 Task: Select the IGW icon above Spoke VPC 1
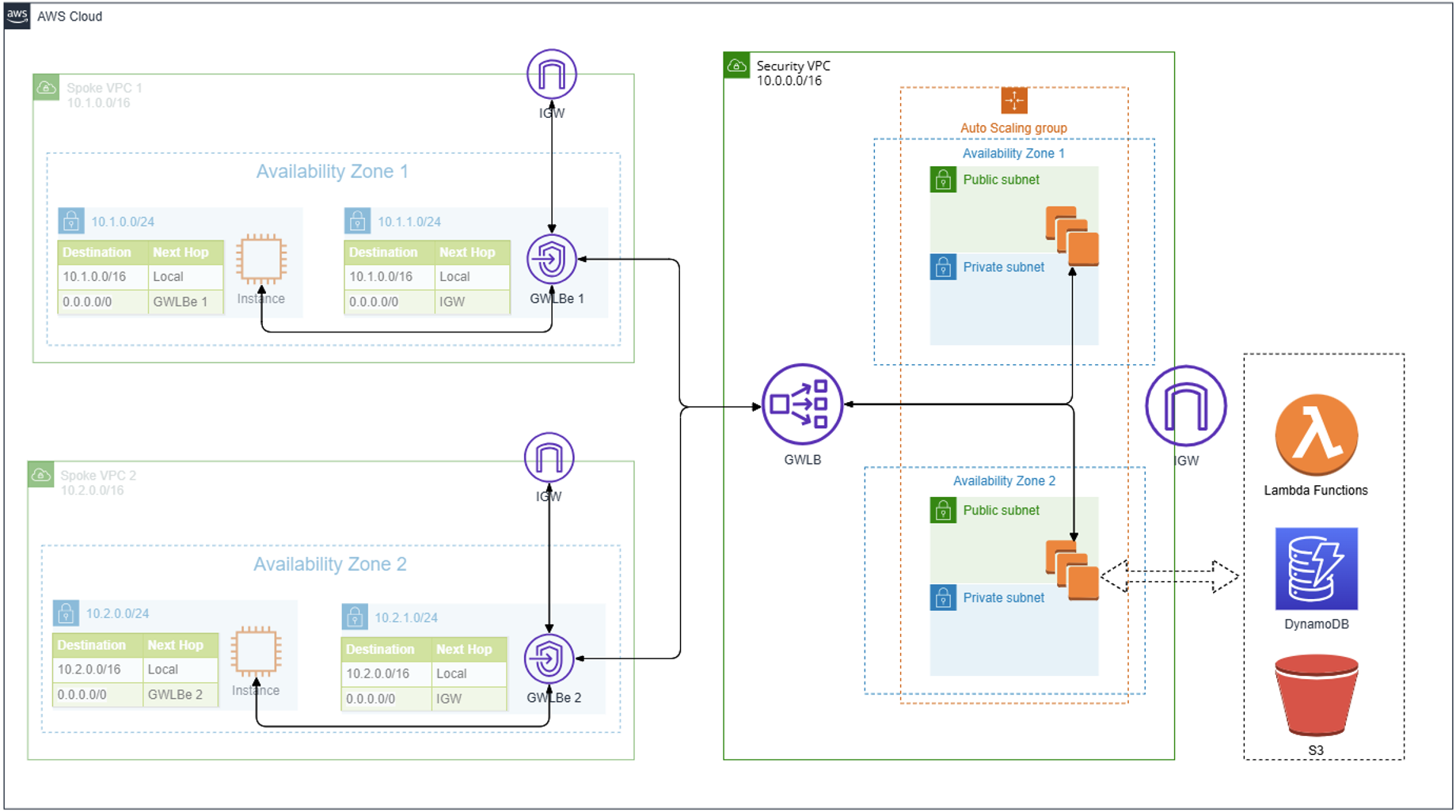[552, 74]
